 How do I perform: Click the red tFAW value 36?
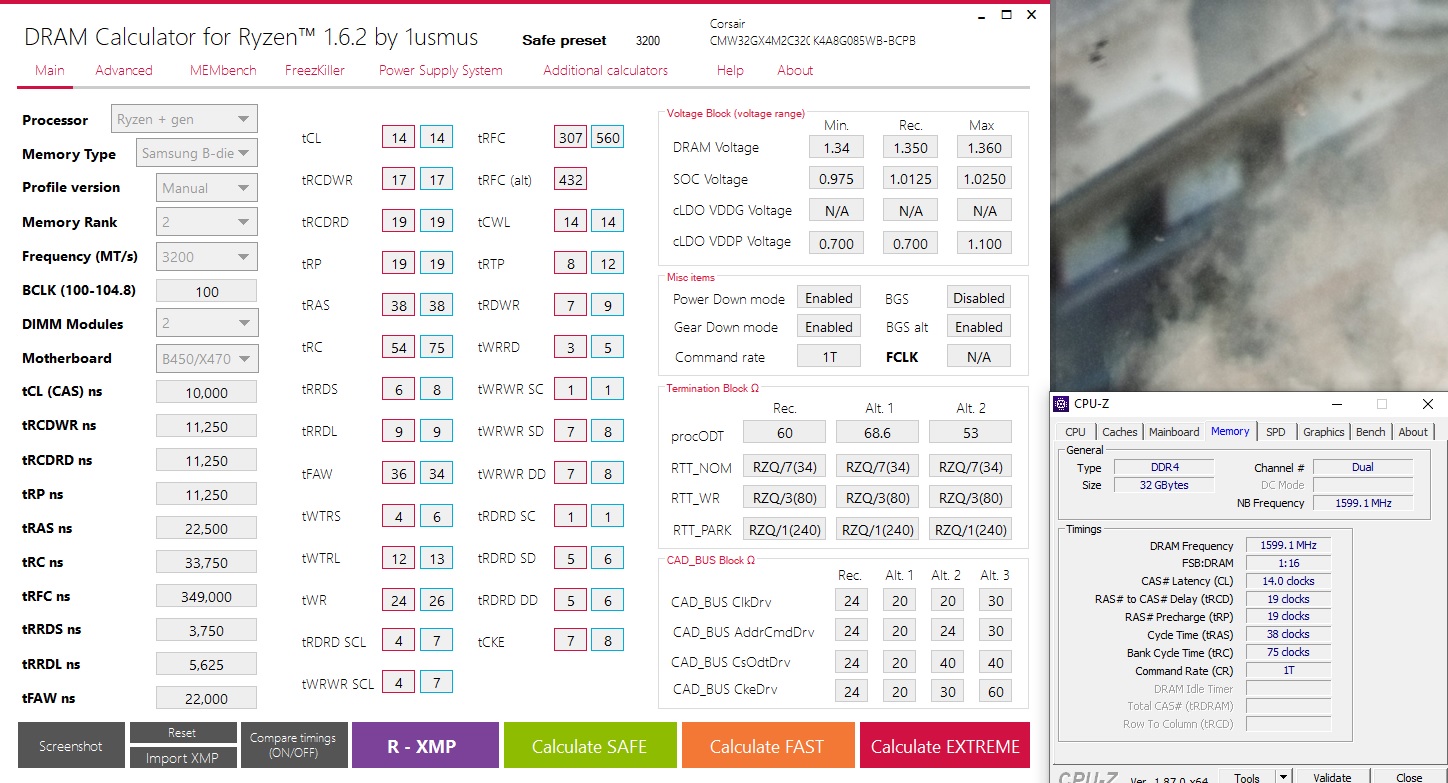click(x=399, y=474)
